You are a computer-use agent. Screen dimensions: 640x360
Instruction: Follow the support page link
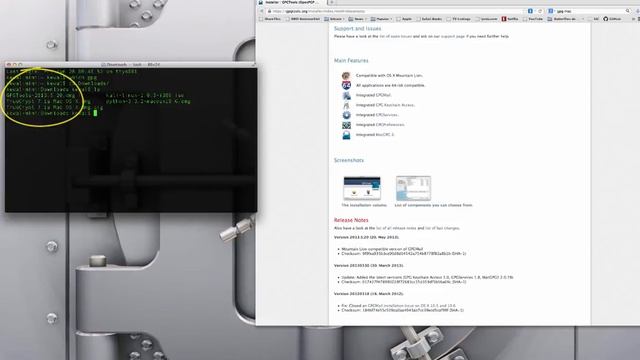pos(453,36)
